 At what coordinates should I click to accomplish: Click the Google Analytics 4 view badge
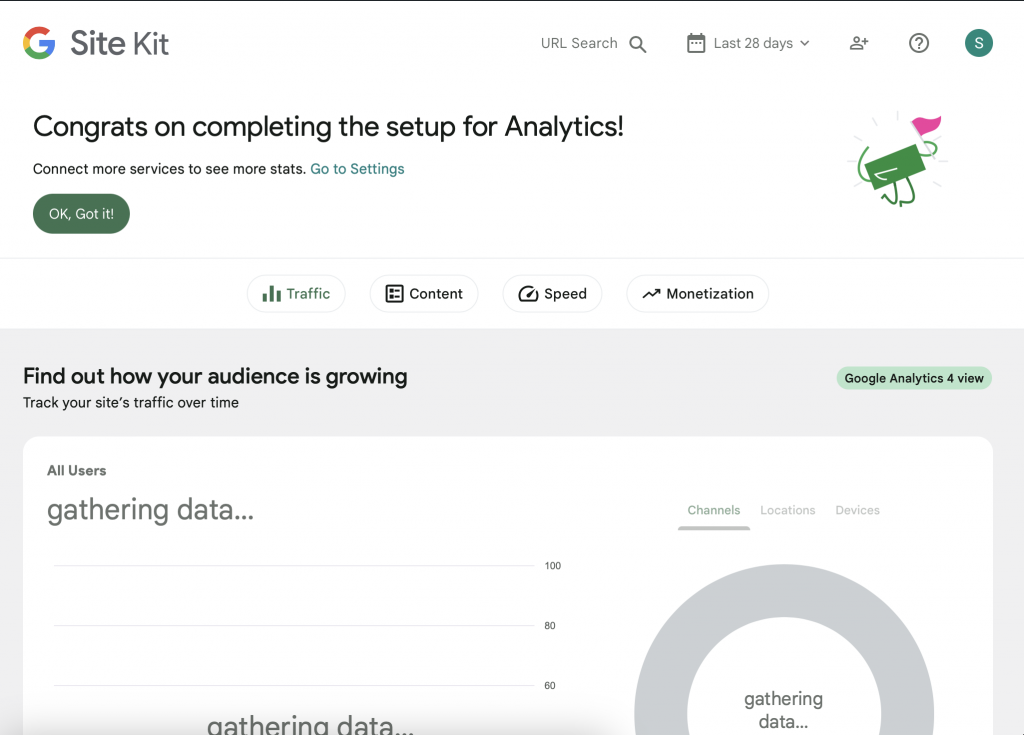pyautogui.click(x=914, y=378)
